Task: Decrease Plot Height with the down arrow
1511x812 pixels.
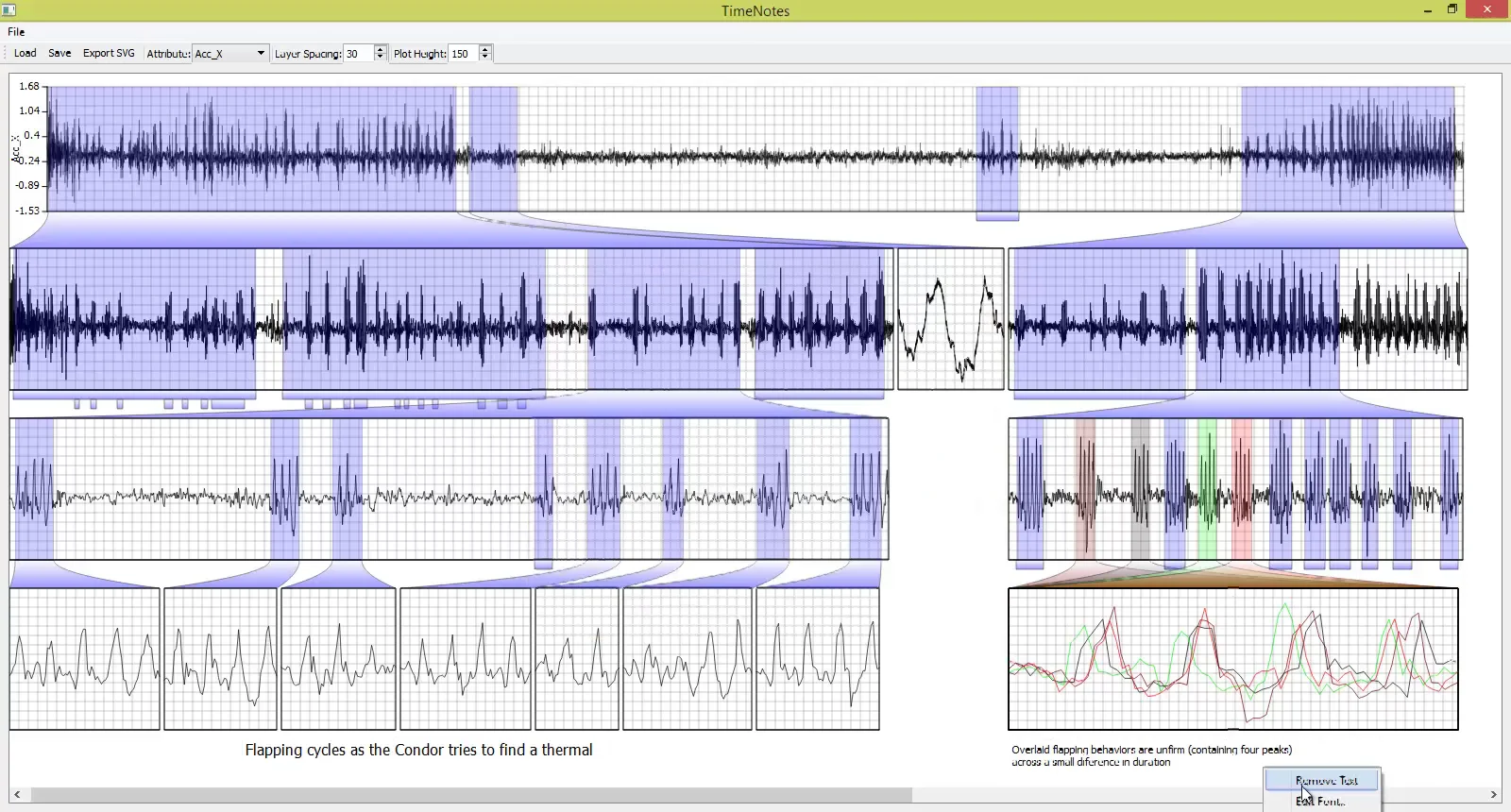Action: pyautogui.click(x=485, y=58)
